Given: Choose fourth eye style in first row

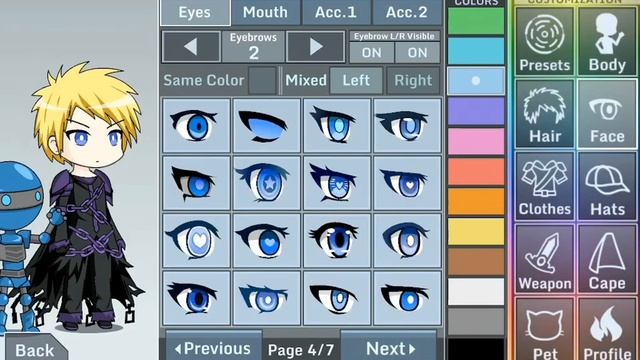Looking at the screenshot, I should tap(407, 125).
